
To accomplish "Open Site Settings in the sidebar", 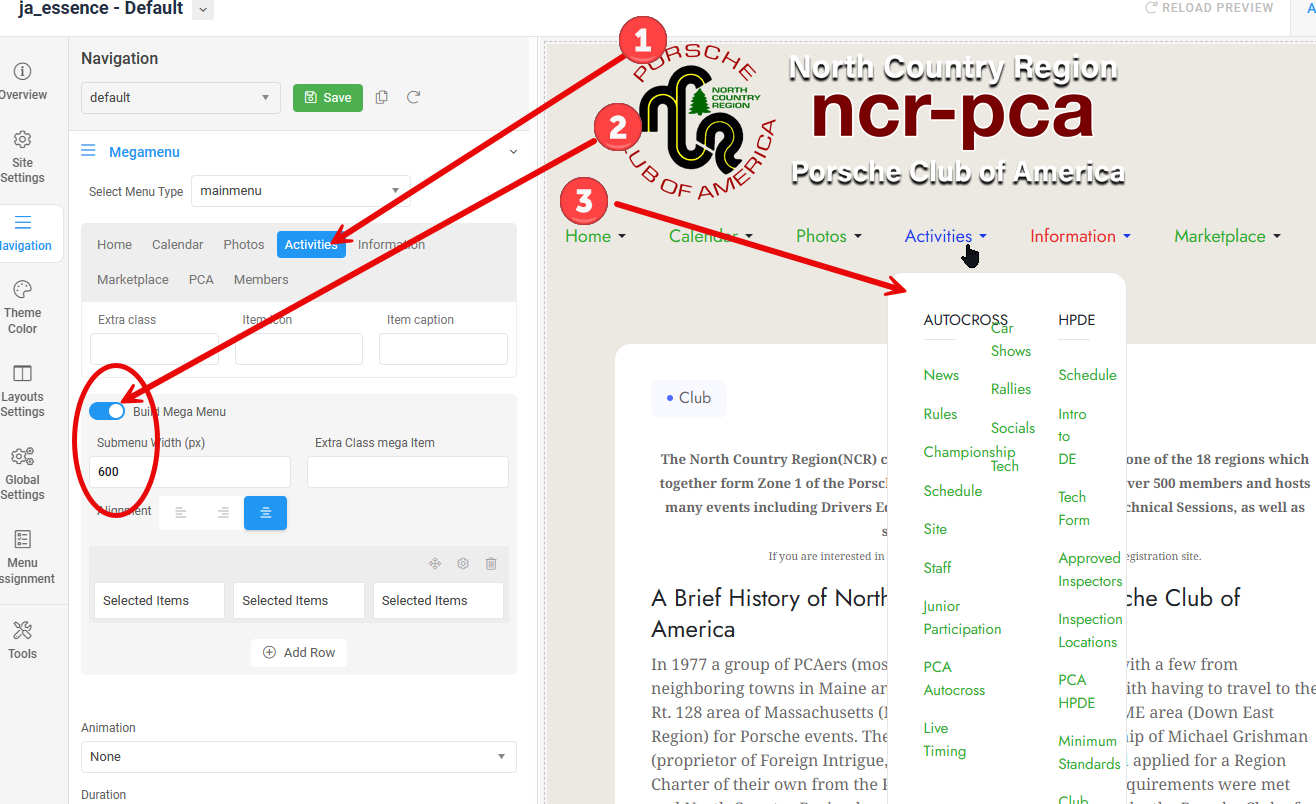I will (x=23, y=158).
